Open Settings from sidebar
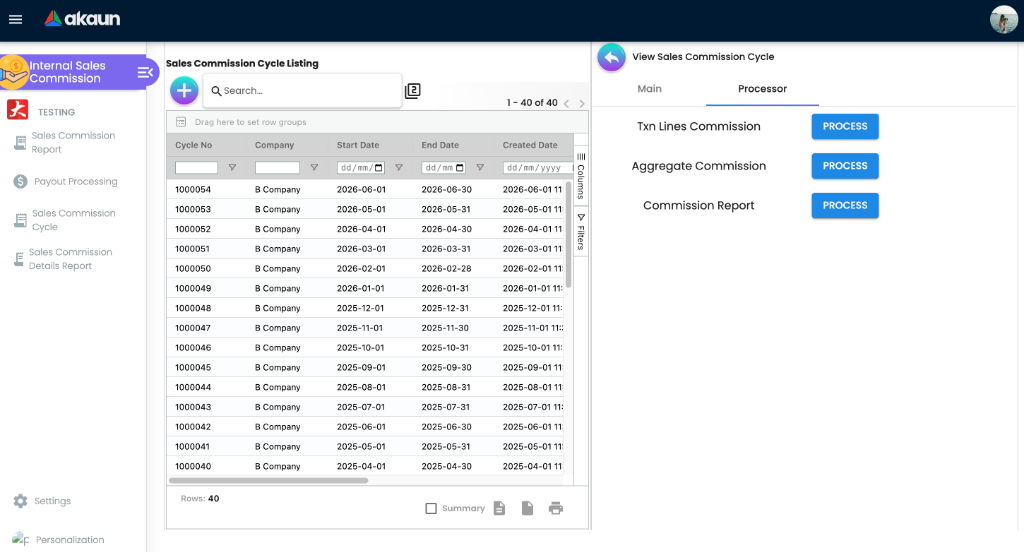 tap(52, 501)
